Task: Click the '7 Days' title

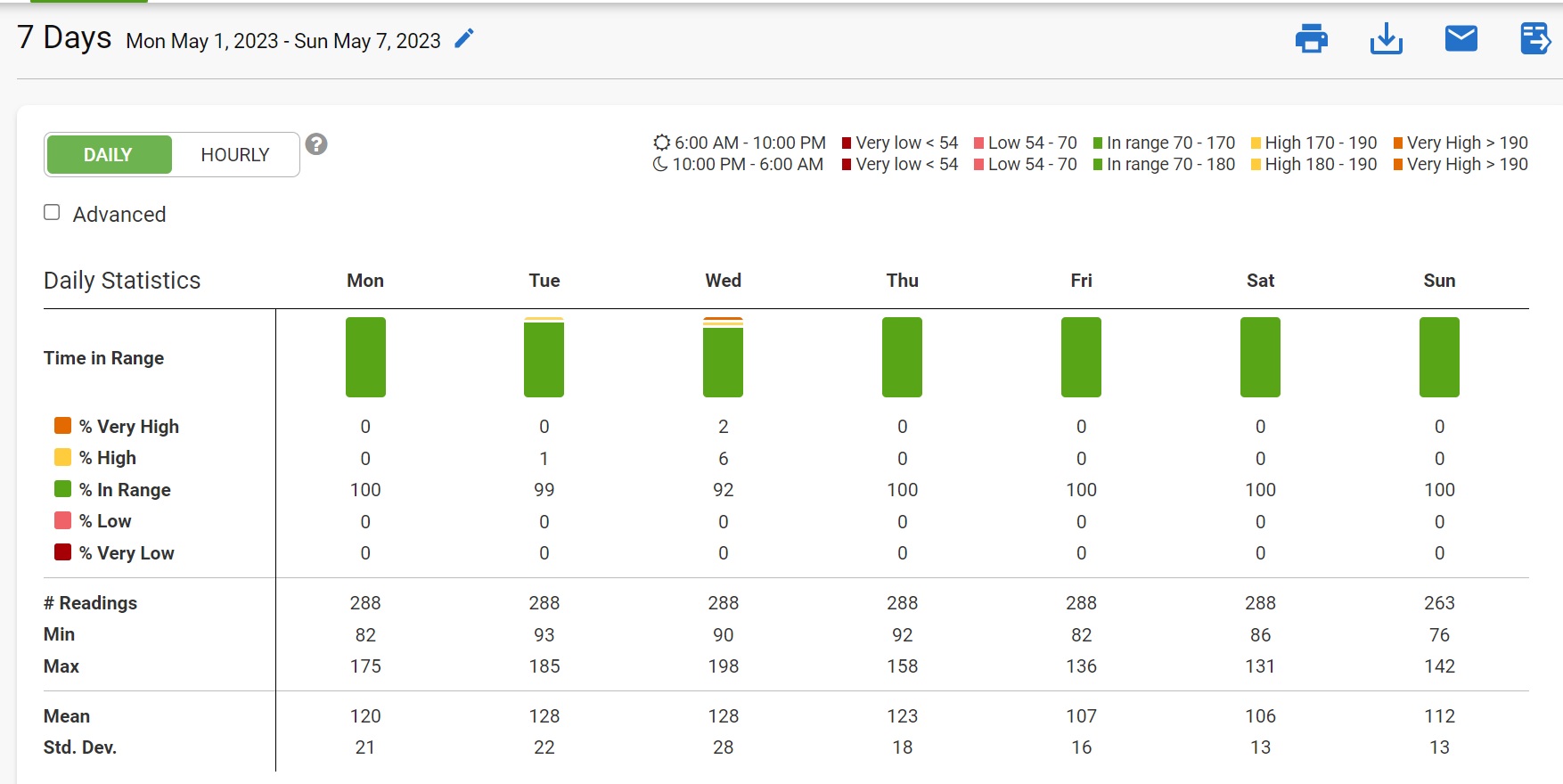Action: tap(64, 37)
